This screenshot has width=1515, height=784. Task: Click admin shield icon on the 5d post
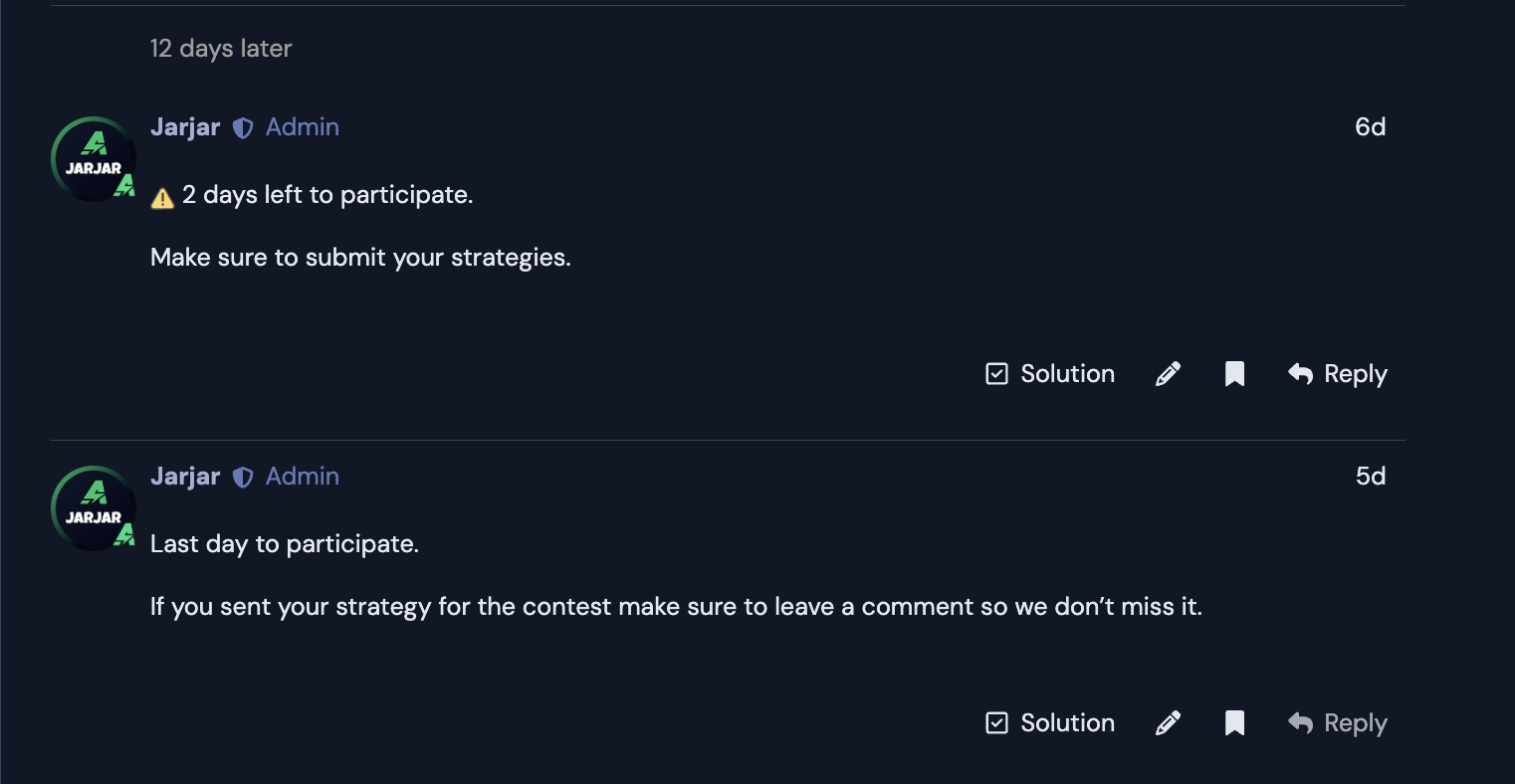(x=243, y=477)
